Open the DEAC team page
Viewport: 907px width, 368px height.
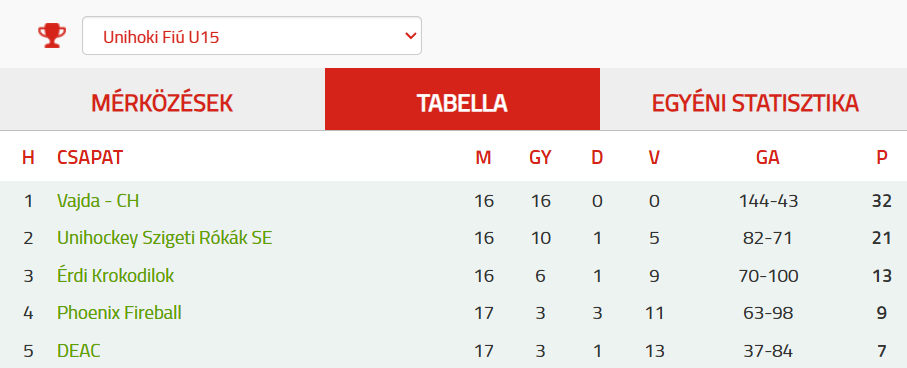coord(79,351)
